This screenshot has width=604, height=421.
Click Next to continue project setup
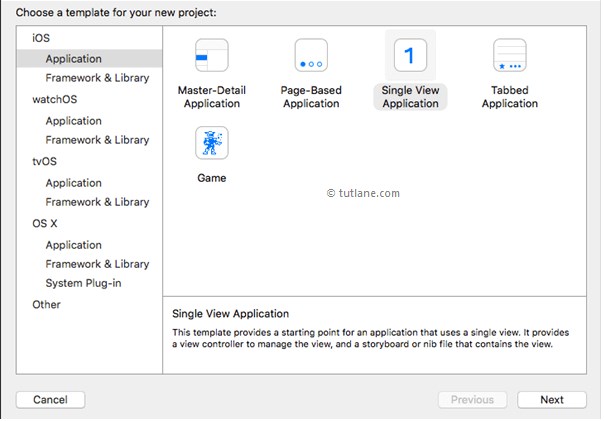click(552, 400)
